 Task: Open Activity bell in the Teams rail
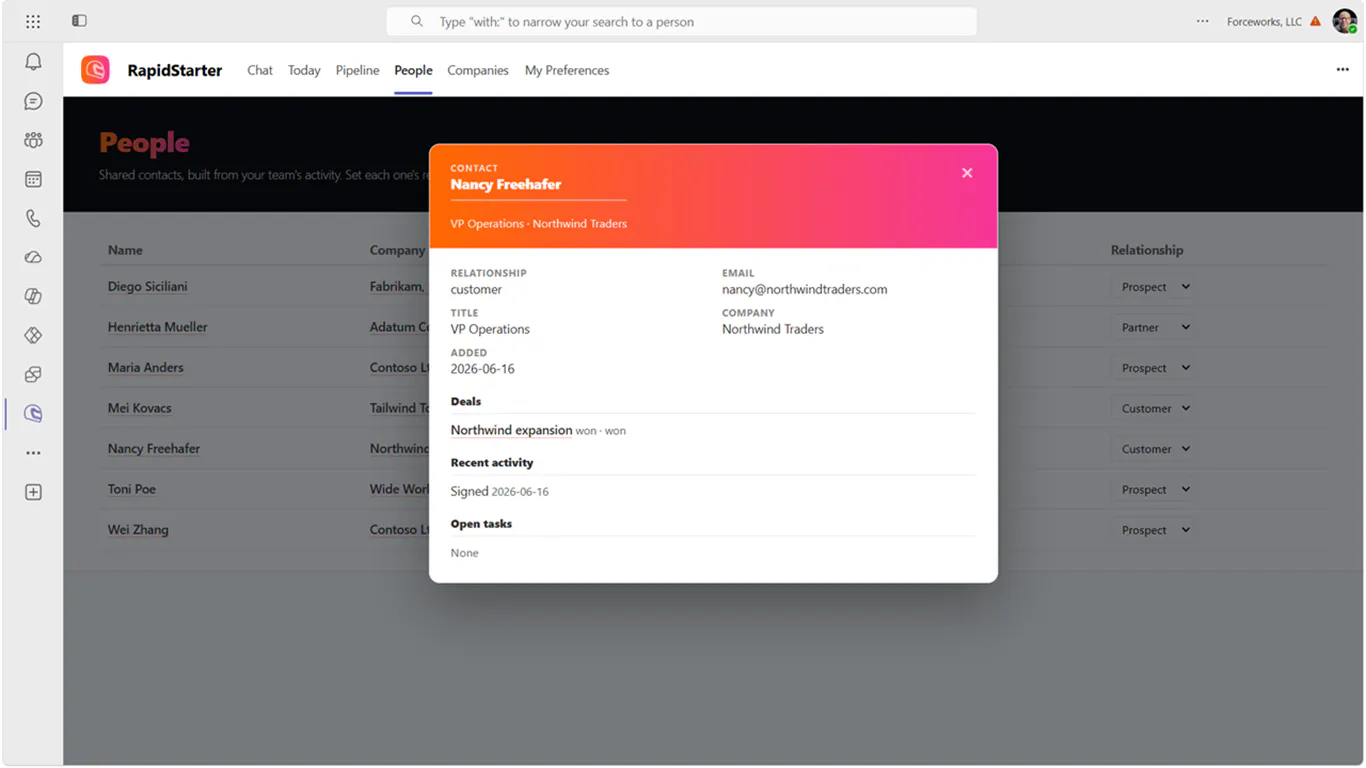point(33,62)
